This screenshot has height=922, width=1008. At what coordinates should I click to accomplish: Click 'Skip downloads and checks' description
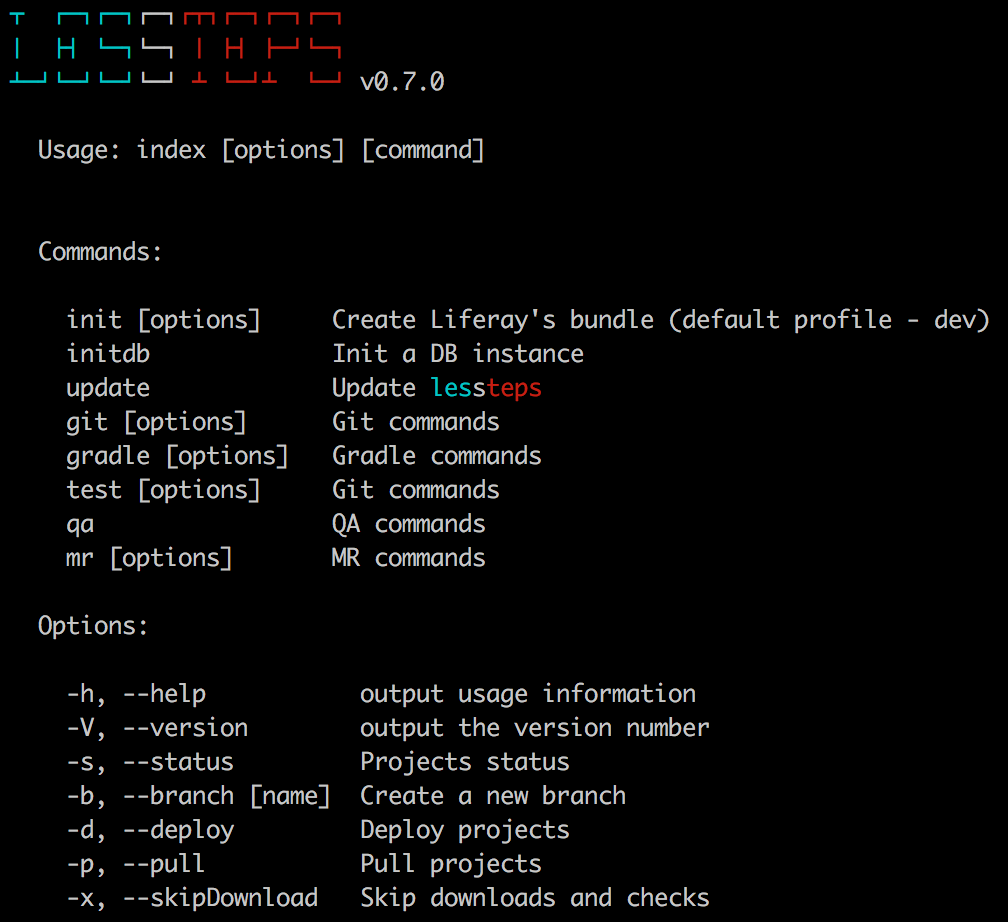click(x=535, y=899)
